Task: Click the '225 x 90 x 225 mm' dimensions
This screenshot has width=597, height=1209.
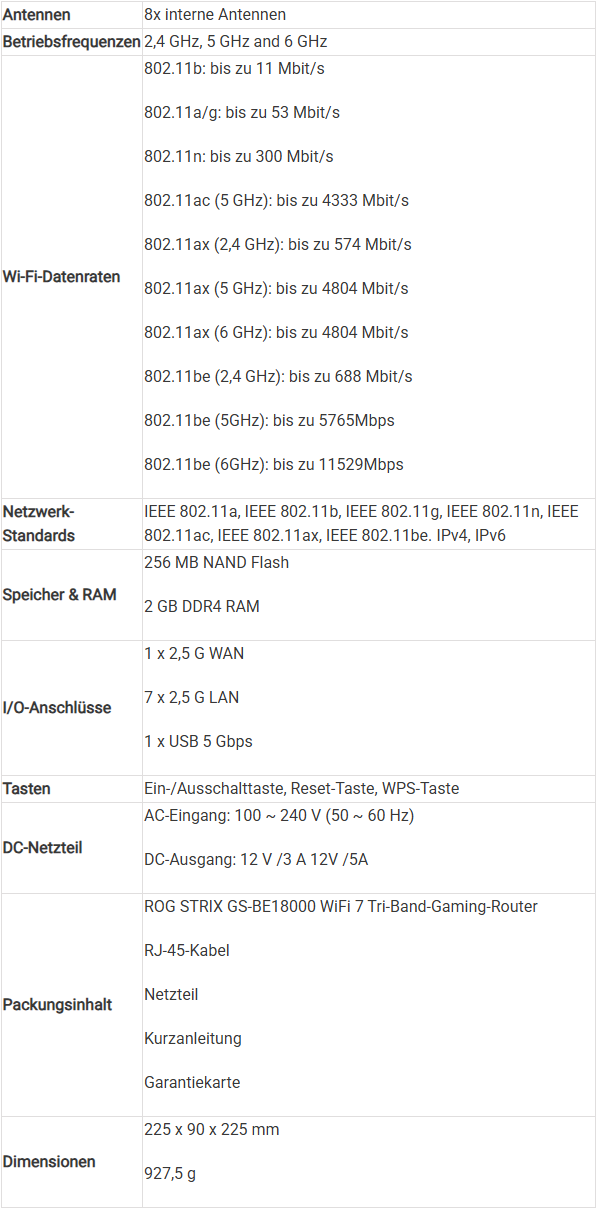Action: click(x=212, y=1129)
